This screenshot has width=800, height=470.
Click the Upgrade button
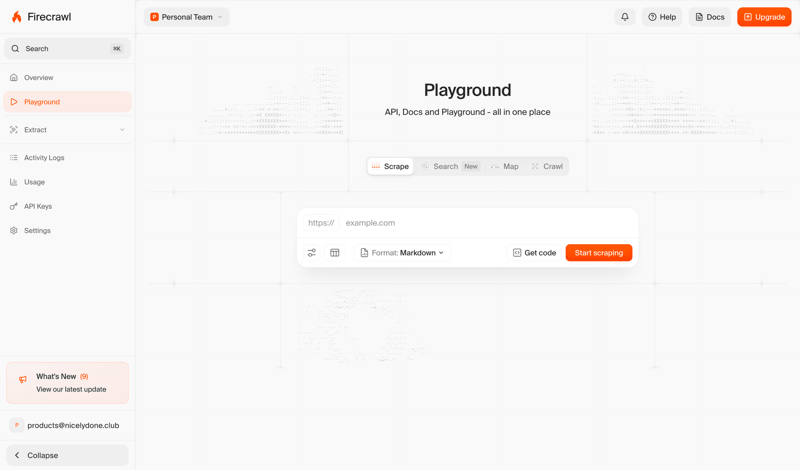tap(764, 17)
